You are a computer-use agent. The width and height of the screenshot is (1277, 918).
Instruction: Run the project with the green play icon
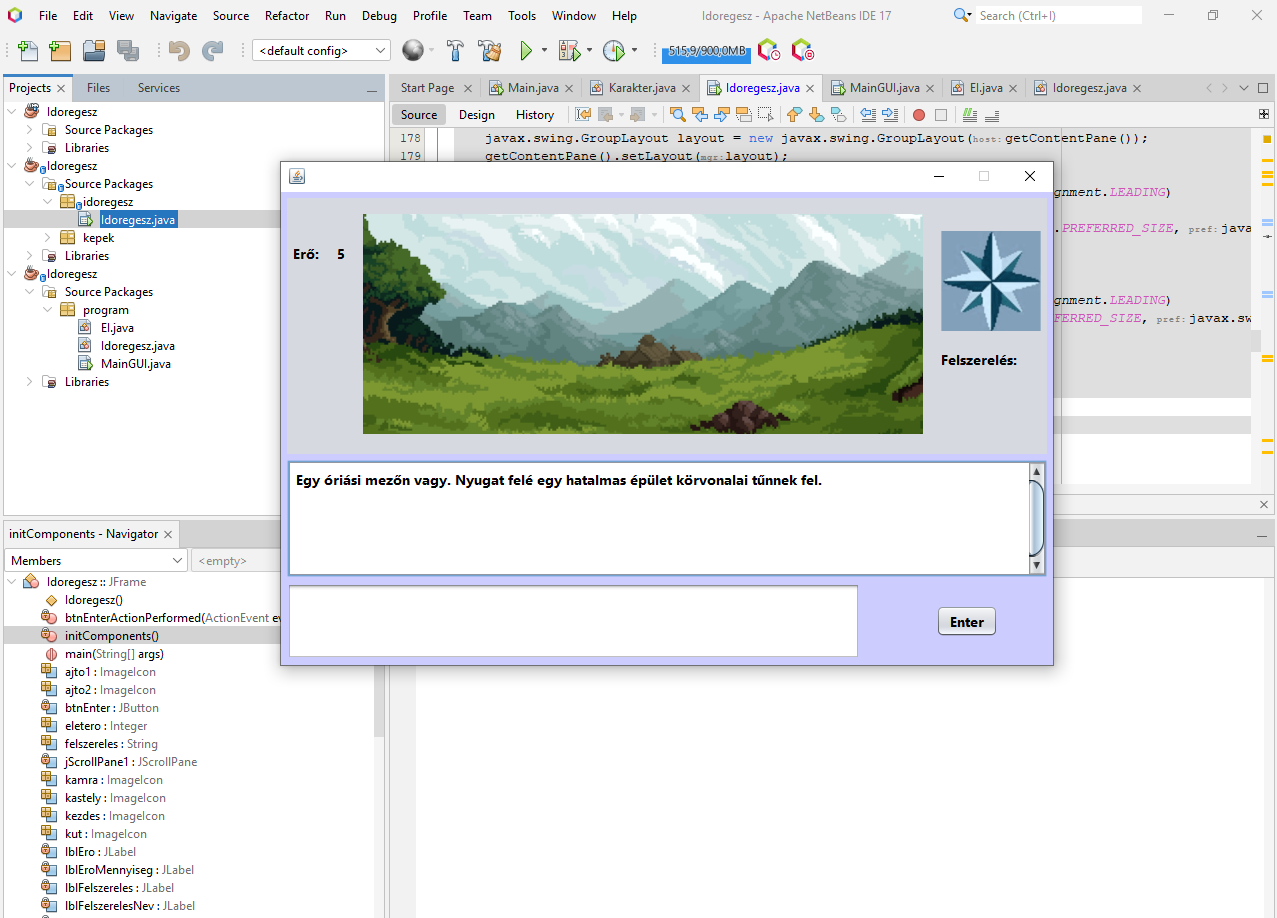(526, 50)
